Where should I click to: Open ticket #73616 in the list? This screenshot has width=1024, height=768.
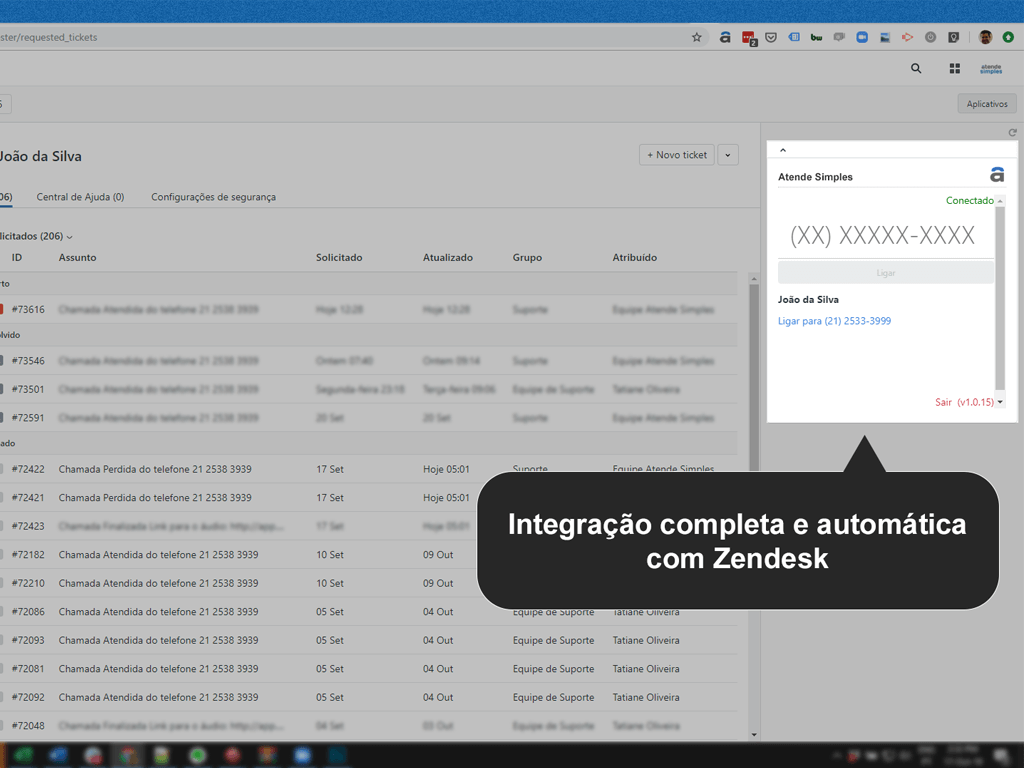(28, 310)
